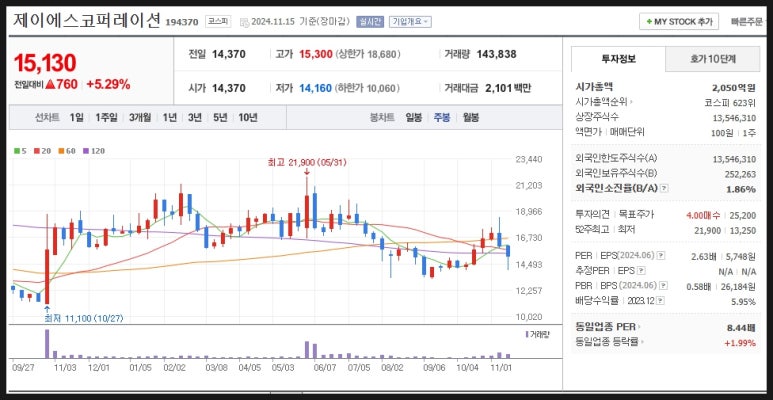Click the 23,440 price axis label
Screen dimensions: 773x400
coord(528,159)
